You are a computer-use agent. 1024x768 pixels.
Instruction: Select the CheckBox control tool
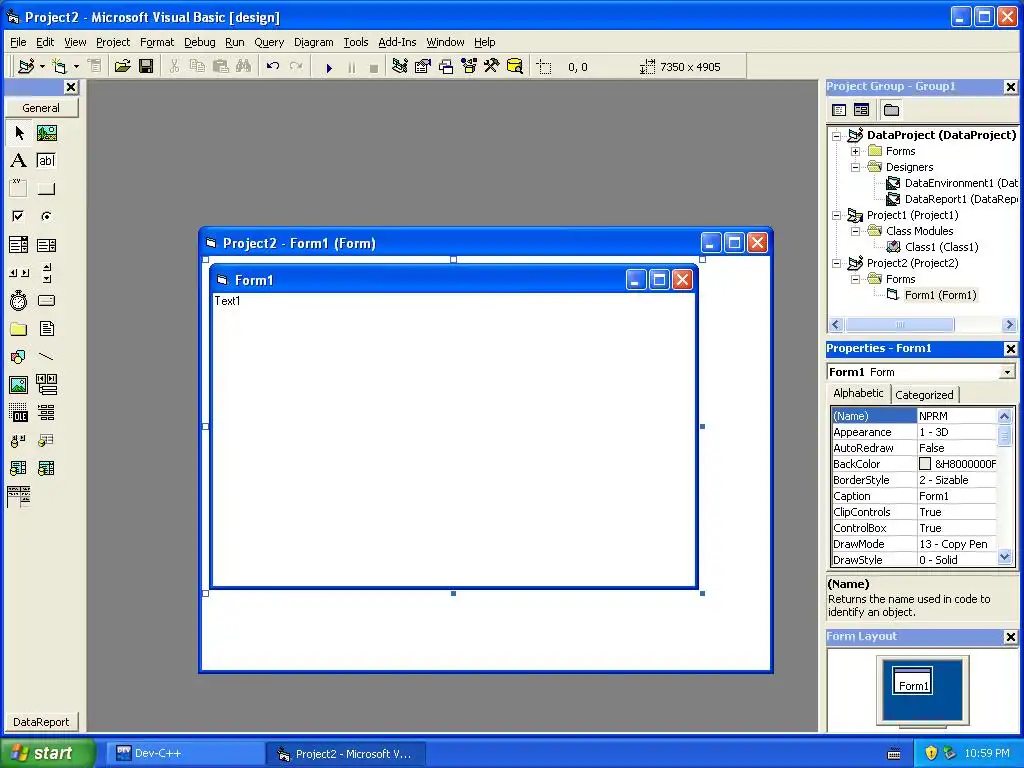coord(19,216)
